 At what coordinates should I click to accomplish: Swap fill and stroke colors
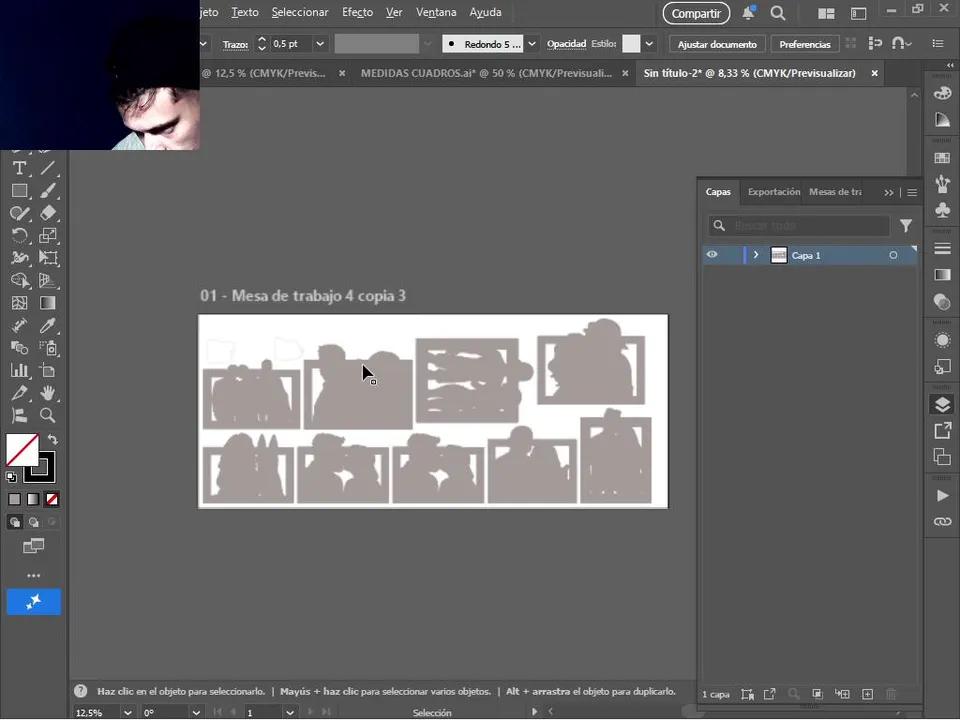click(x=53, y=440)
